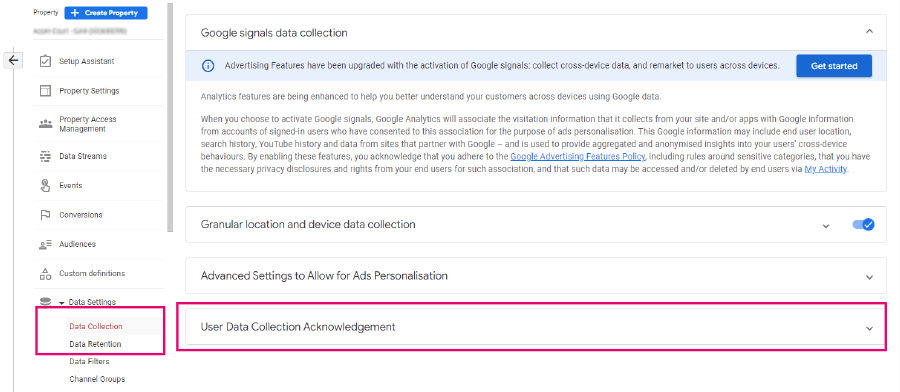Click the Events touch icon
The width and height of the screenshot is (900, 392).
[x=45, y=185]
